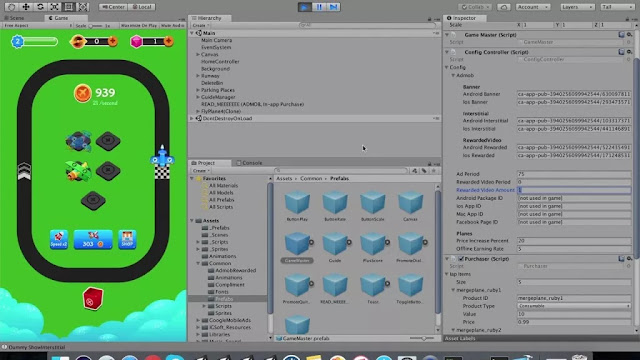
Task: Open the Product Type Consumable dropdown
Action: click(574, 306)
